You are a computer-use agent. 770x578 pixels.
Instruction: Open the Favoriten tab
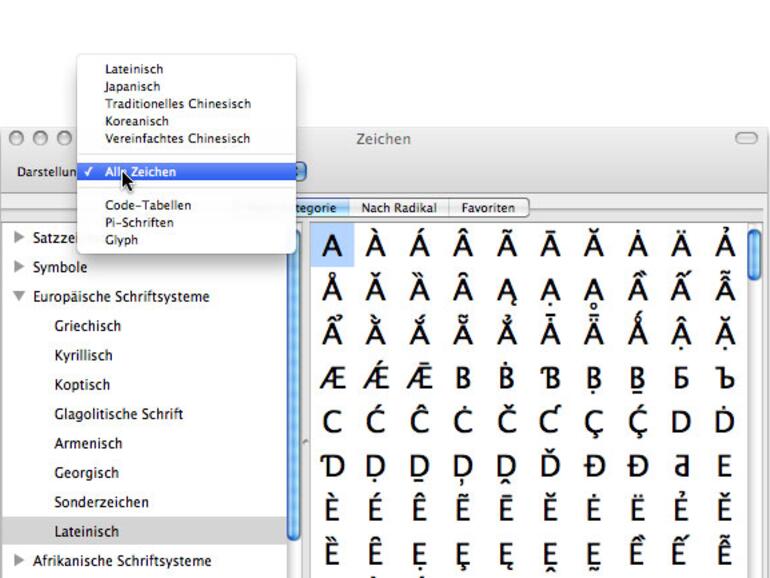coord(489,208)
